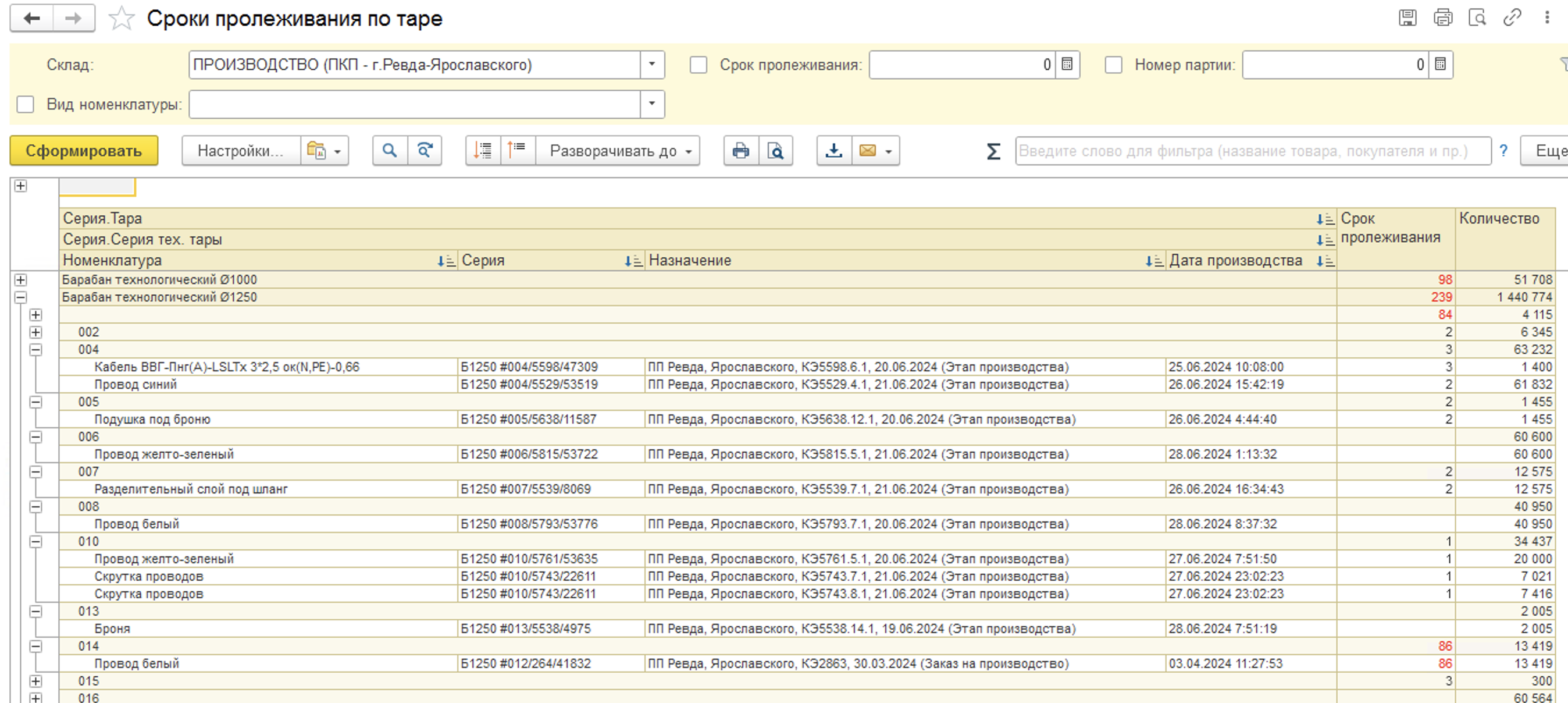1568x703 pixels.
Task: Click the find magnifier icon
Action: tap(390, 151)
